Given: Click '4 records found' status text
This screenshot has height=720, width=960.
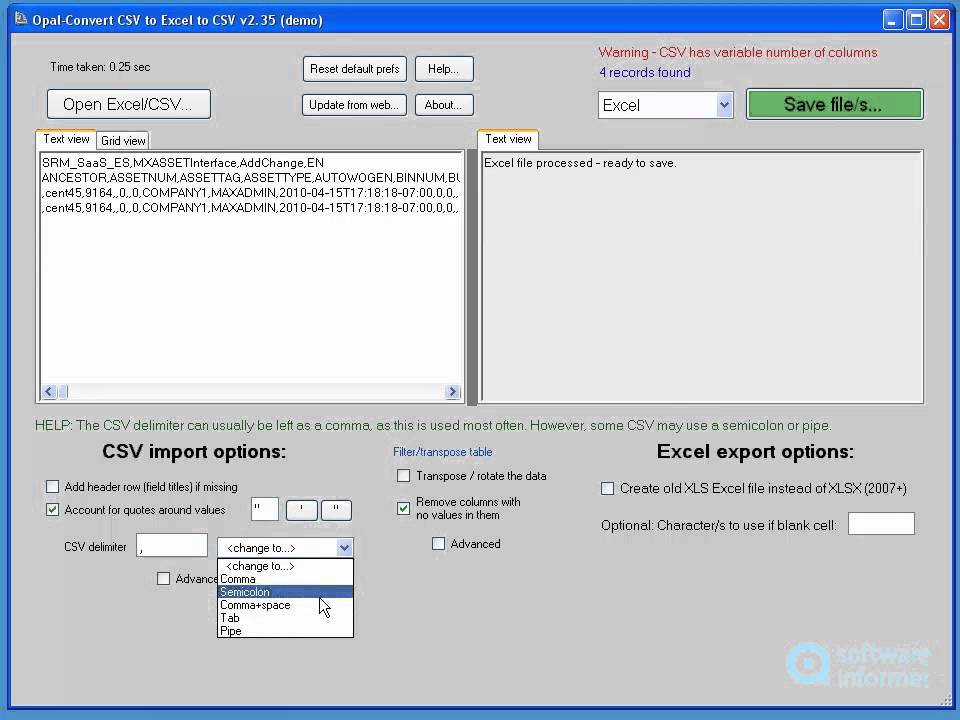Looking at the screenshot, I should 645,72.
